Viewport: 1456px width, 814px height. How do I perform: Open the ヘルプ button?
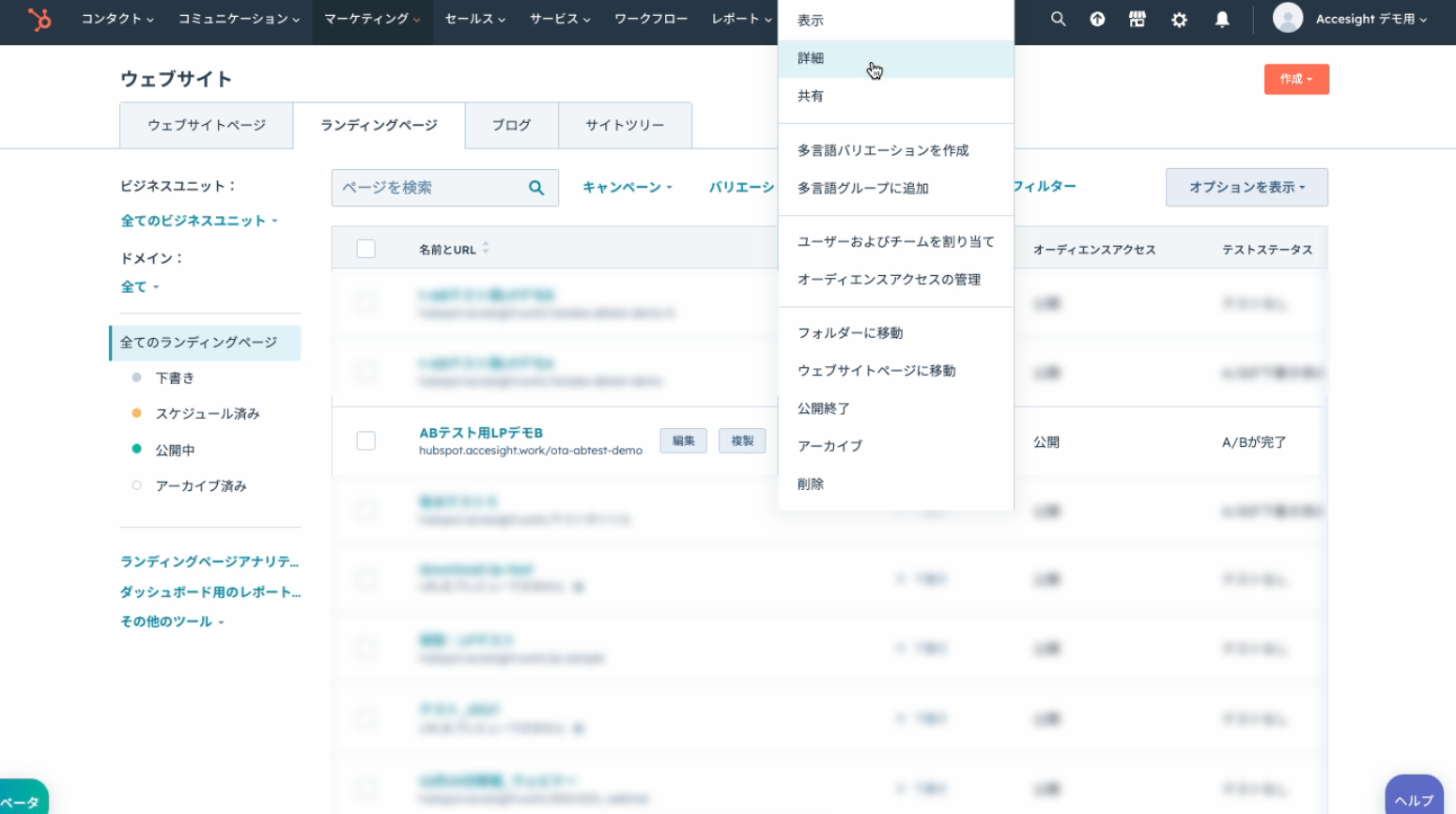(1414, 796)
